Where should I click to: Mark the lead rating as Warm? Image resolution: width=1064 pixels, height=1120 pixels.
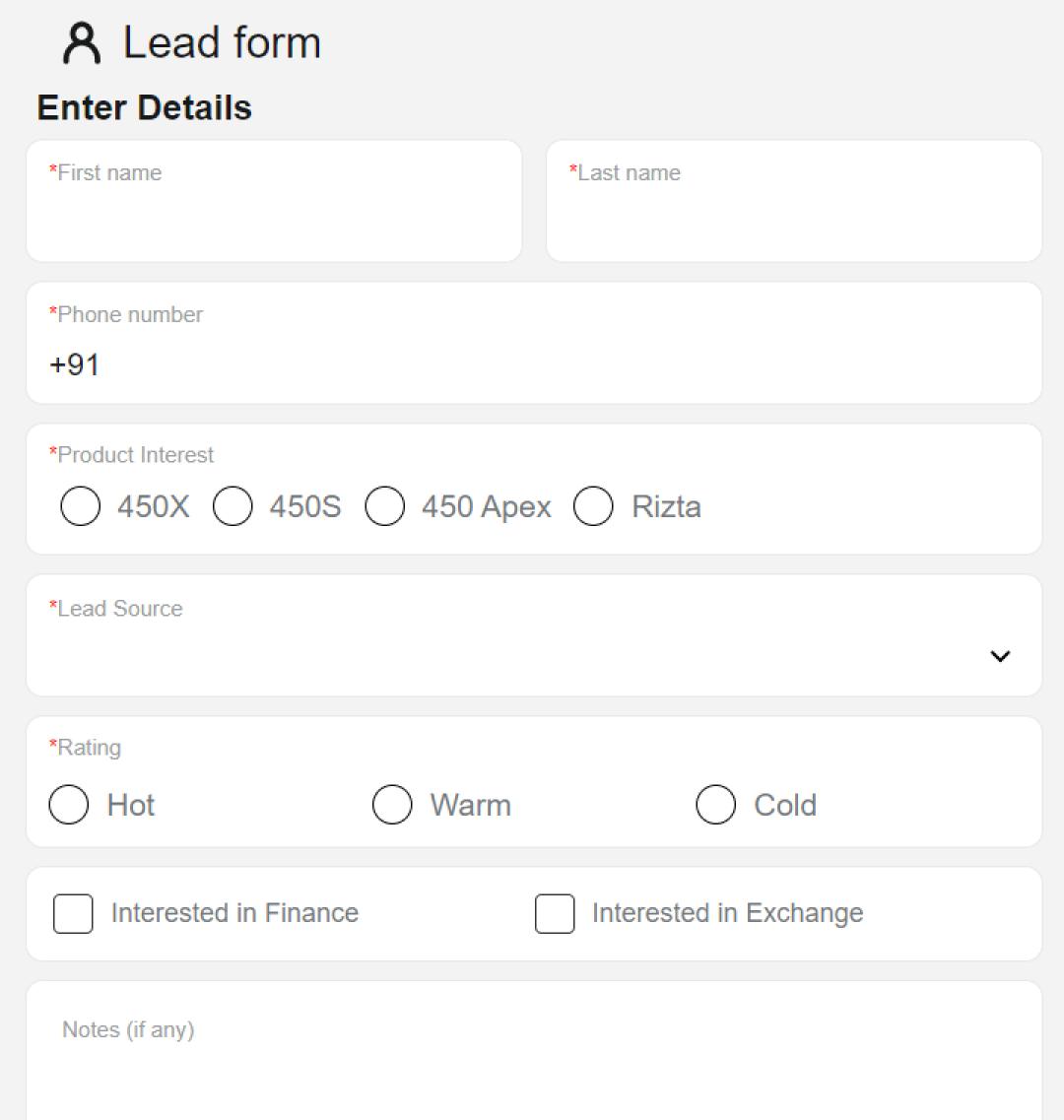pos(392,804)
